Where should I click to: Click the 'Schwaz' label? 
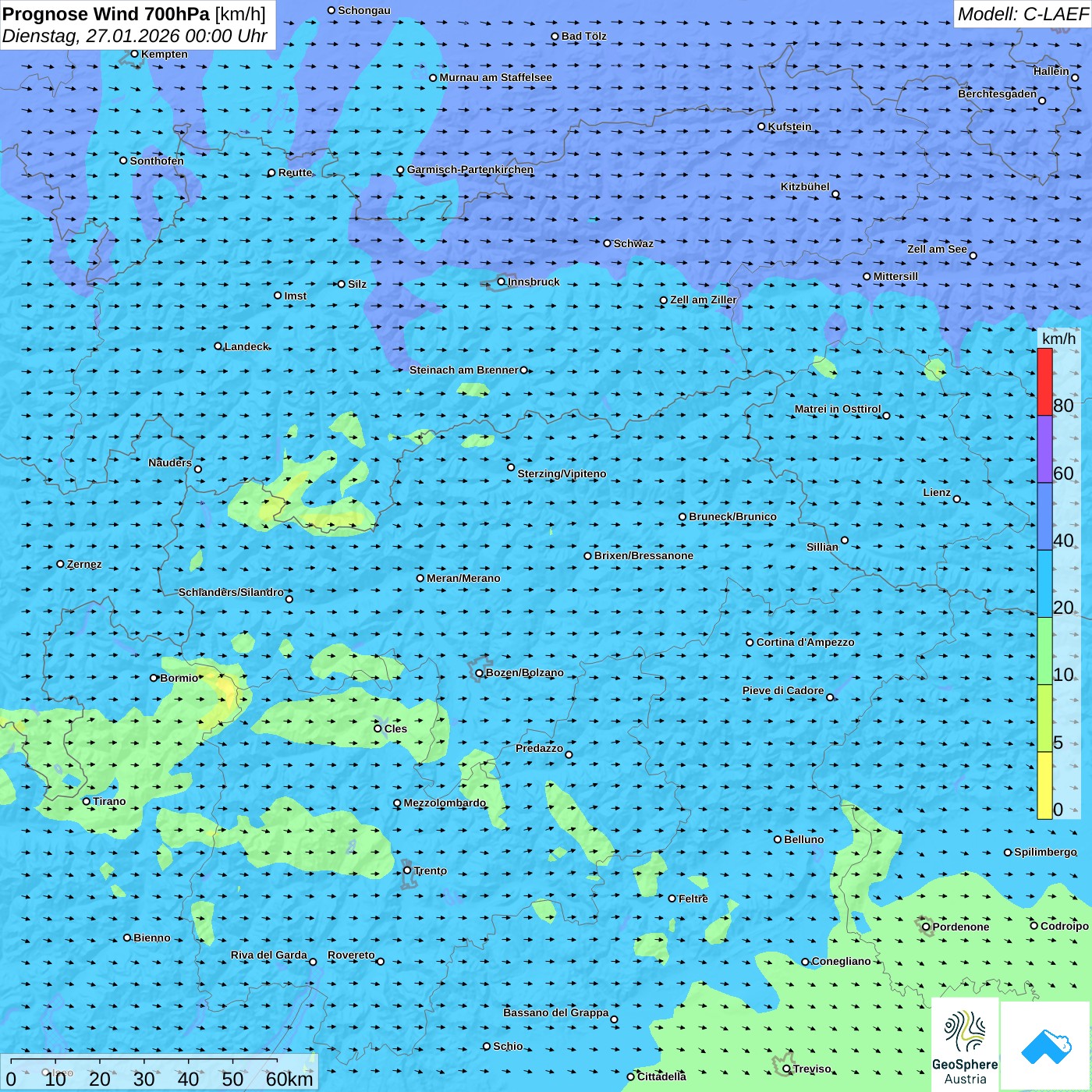[633, 243]
